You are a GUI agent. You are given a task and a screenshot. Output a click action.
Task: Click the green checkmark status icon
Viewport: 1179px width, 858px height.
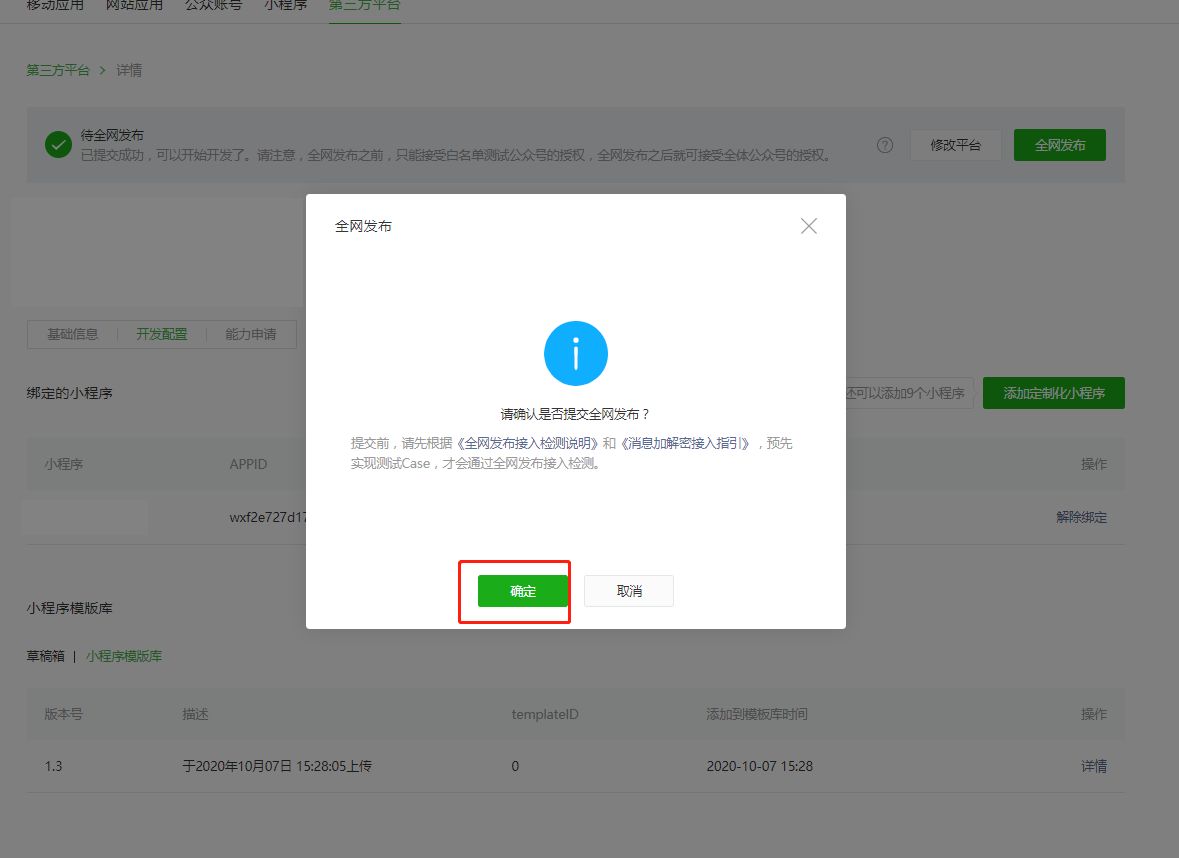pyautogui.click(x=58, y=145)
